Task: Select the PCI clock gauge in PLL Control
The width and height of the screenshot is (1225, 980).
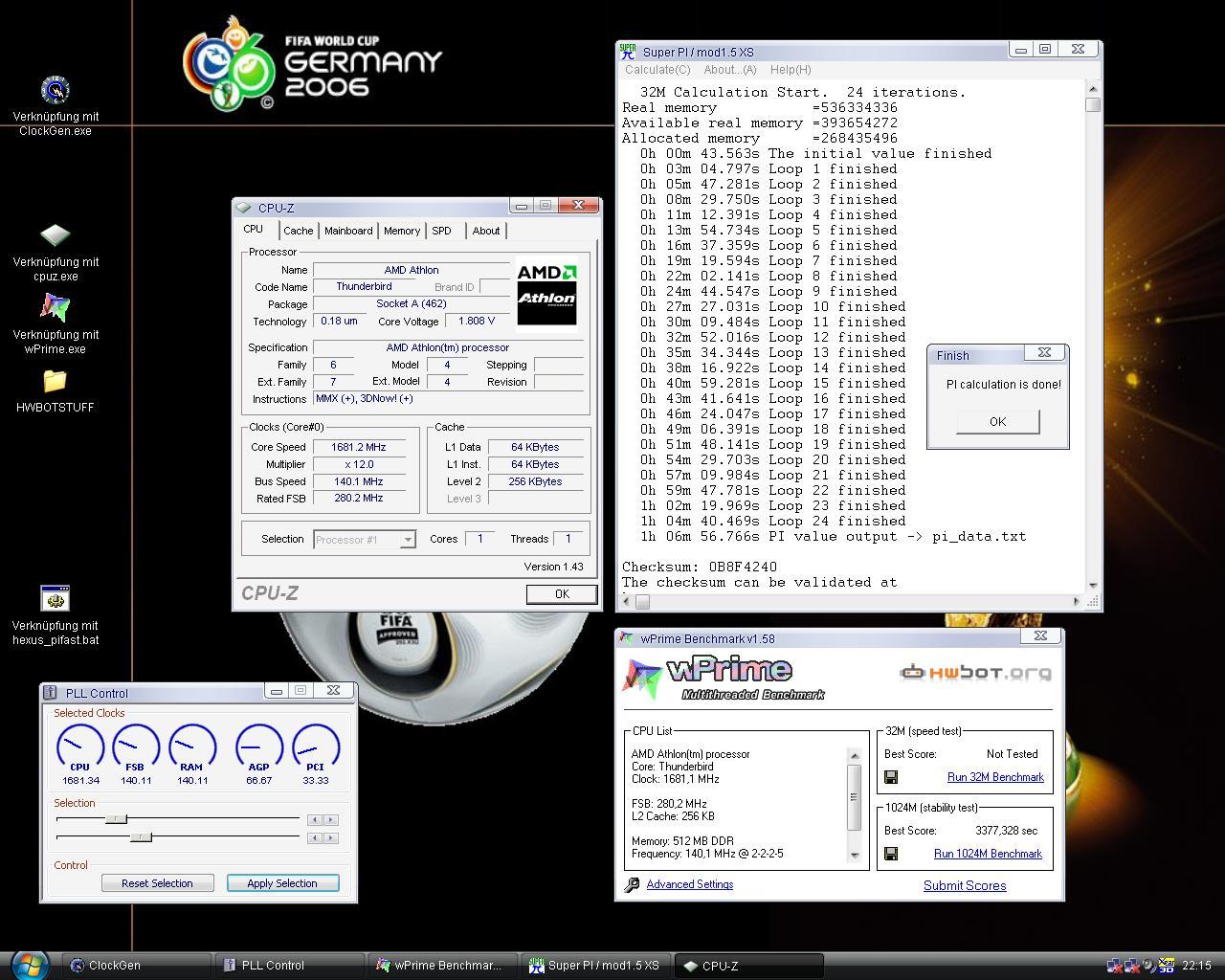Action: point(316,748)
